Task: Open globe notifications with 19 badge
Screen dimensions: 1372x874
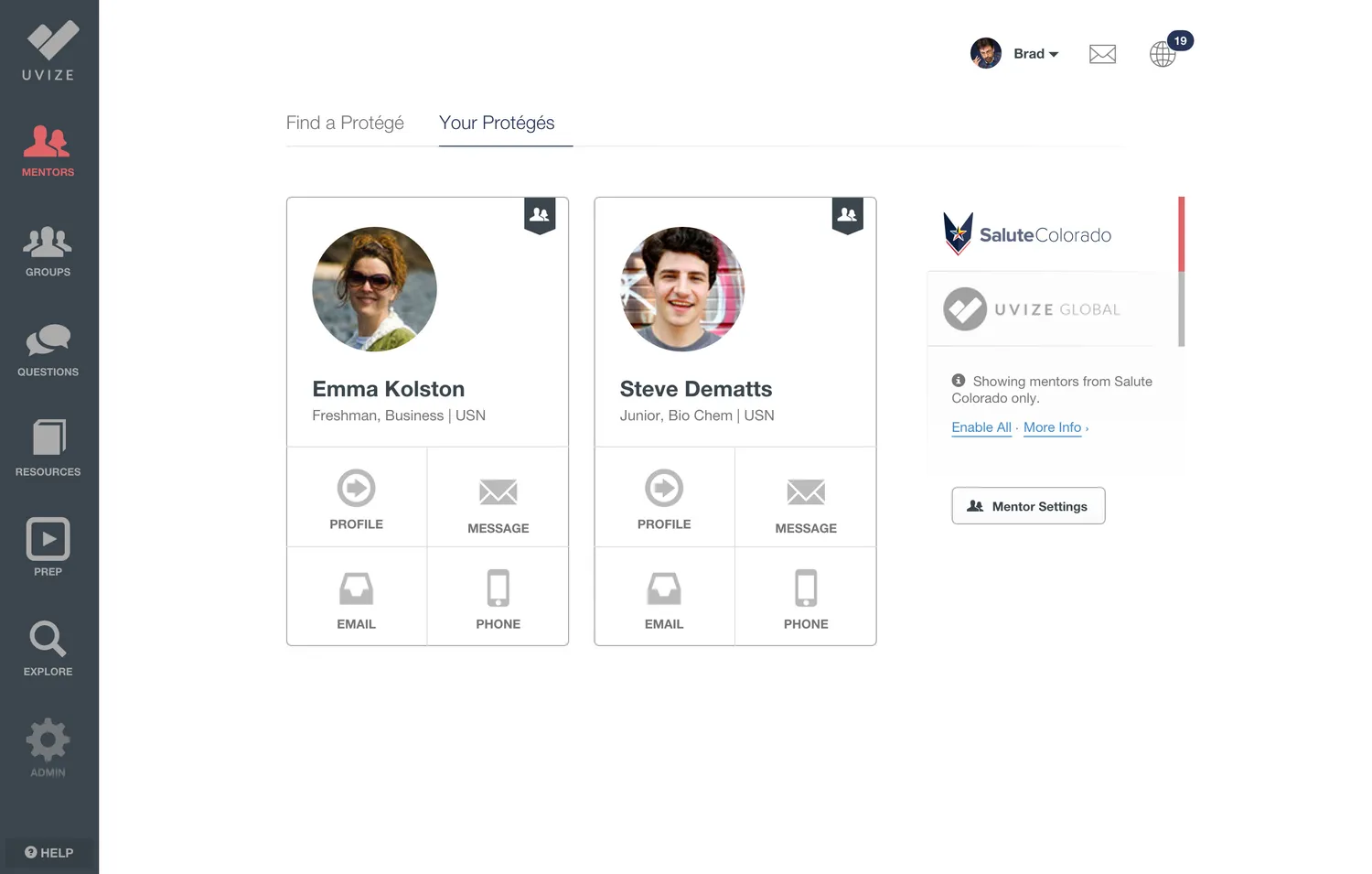Action: (x=1163, y=54)
